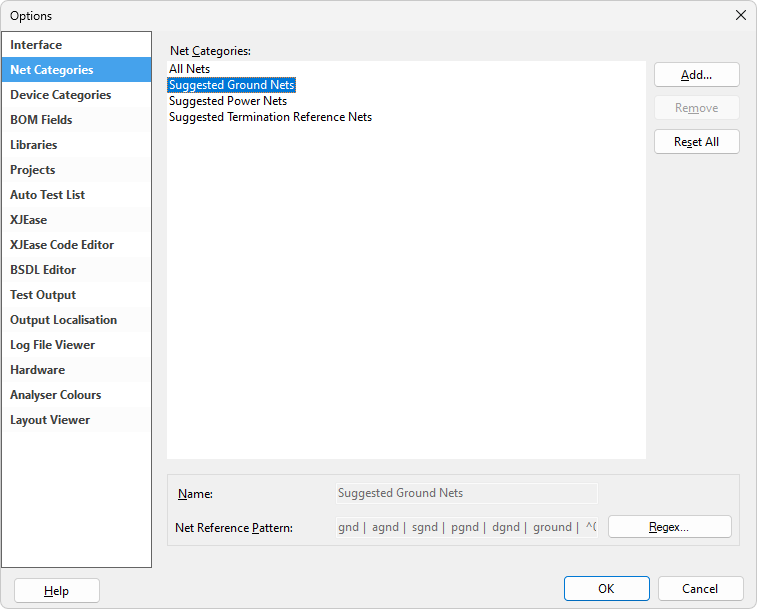
Task: Select Suggested Power Nets entry
Action: tap(228, 101)
